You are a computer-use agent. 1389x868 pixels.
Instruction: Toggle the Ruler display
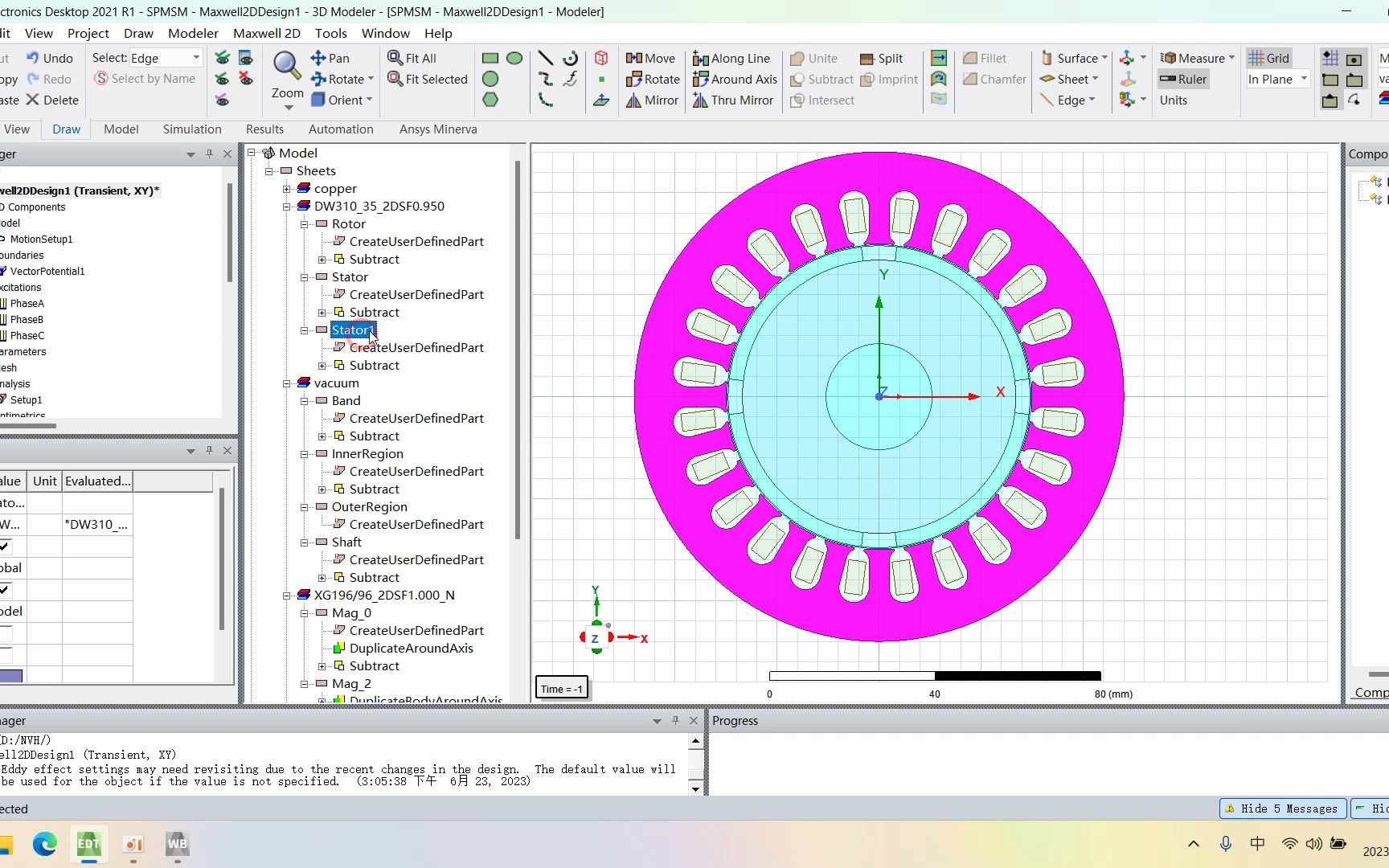(x=1183, y=79)
